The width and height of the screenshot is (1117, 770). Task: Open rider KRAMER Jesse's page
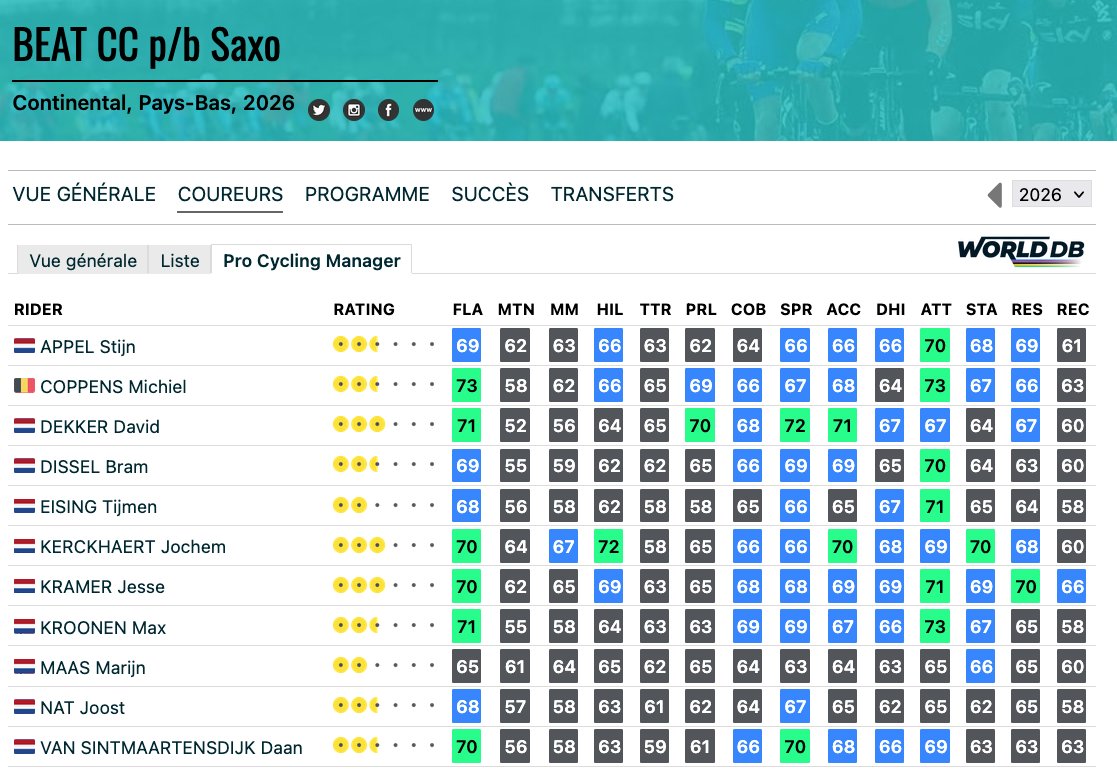(x=102, y=587)
